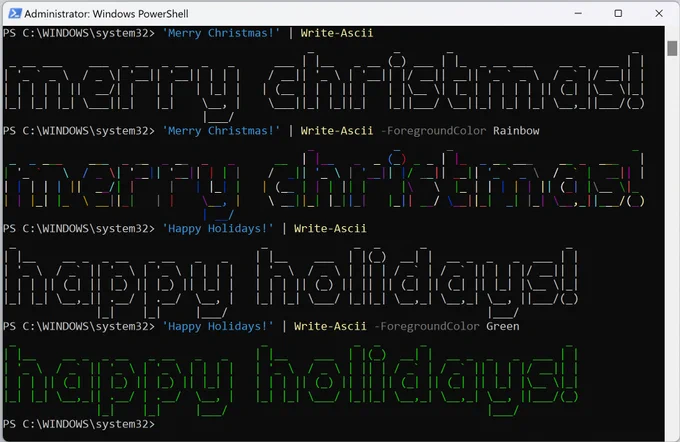This screenshot has height=442, width=680.
Task: Click 'Write-Ascii' in the first command
Action: tap(337, 33)
